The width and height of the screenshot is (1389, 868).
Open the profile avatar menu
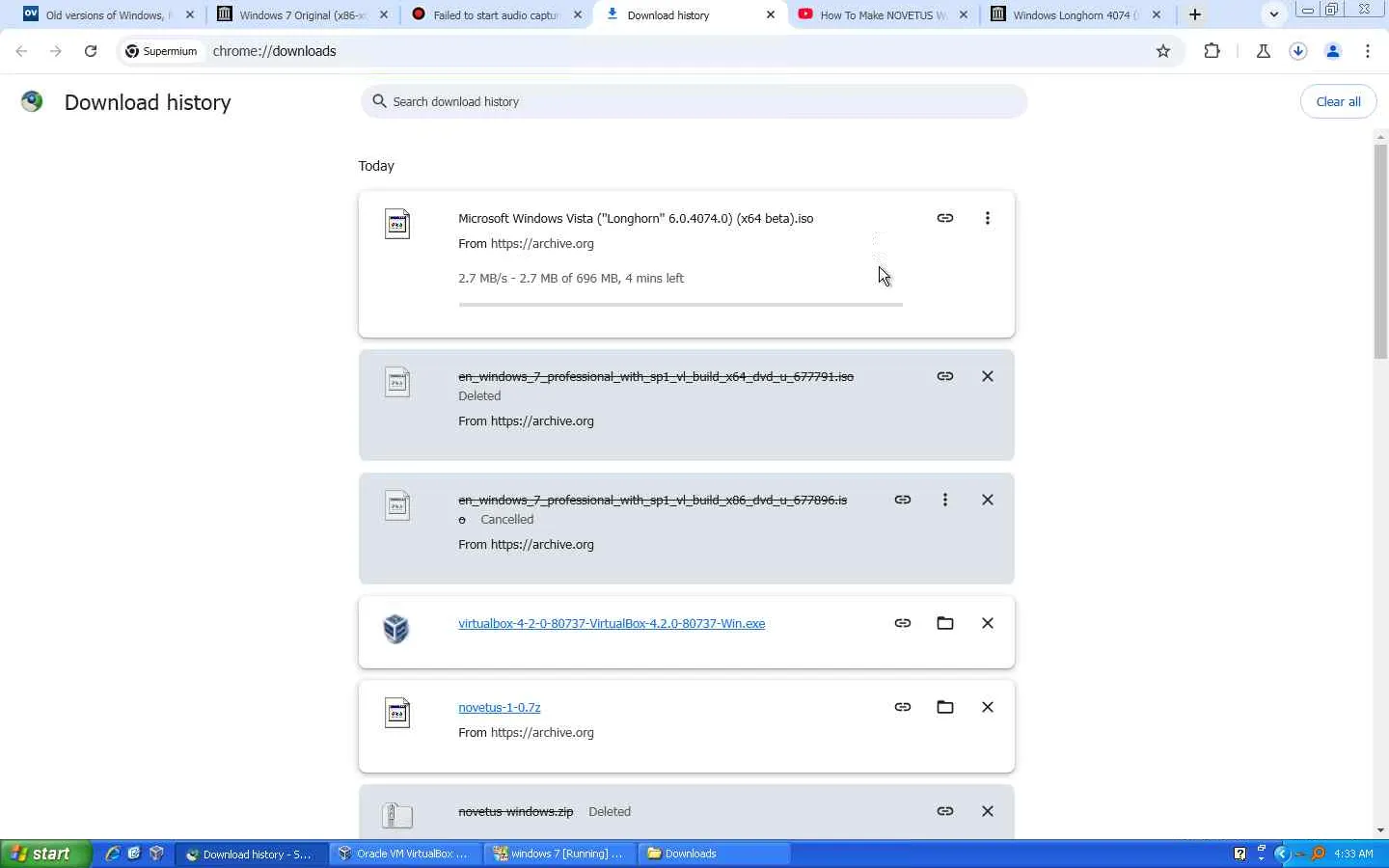coord(1333,51)
